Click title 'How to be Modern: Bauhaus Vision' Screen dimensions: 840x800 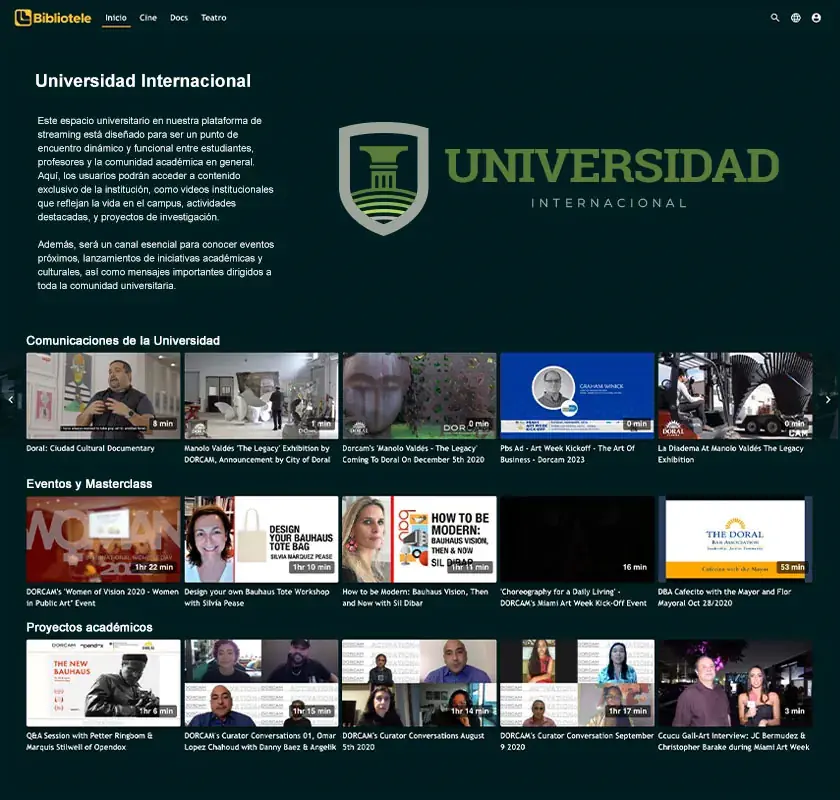point(415,597)
